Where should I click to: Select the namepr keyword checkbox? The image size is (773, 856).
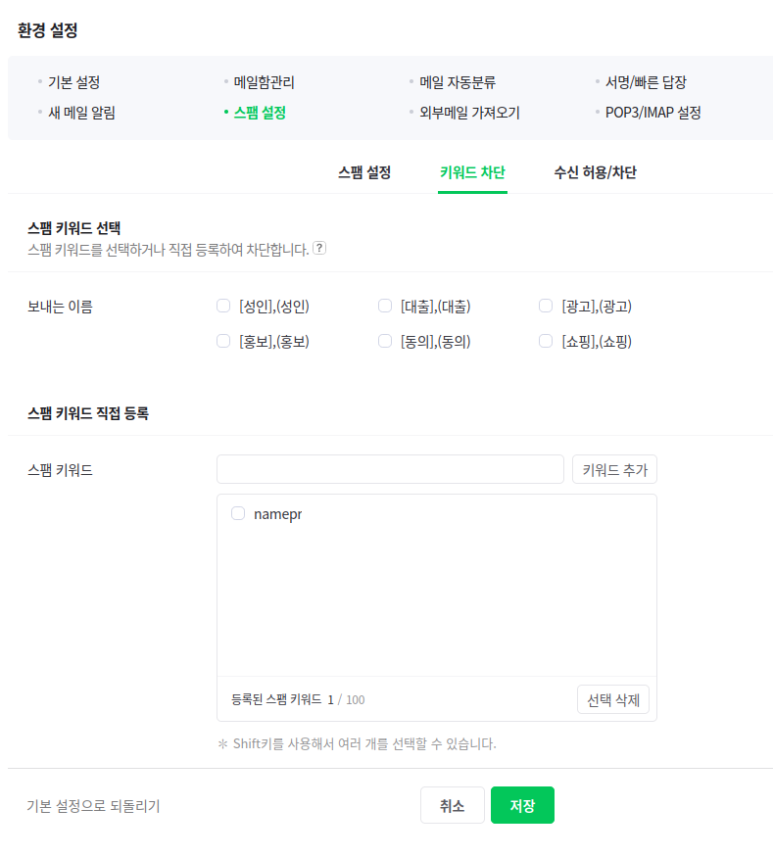coord(238,513)
